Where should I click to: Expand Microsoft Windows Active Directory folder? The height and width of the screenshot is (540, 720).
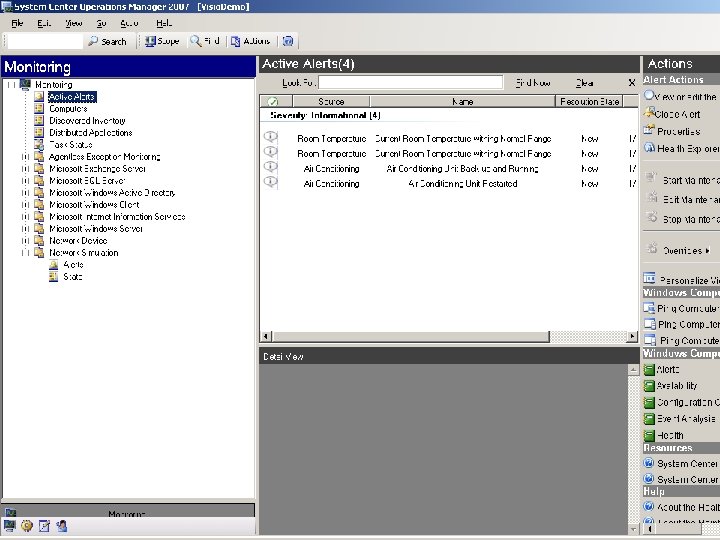pyautogui.click(x=25, y=193)
